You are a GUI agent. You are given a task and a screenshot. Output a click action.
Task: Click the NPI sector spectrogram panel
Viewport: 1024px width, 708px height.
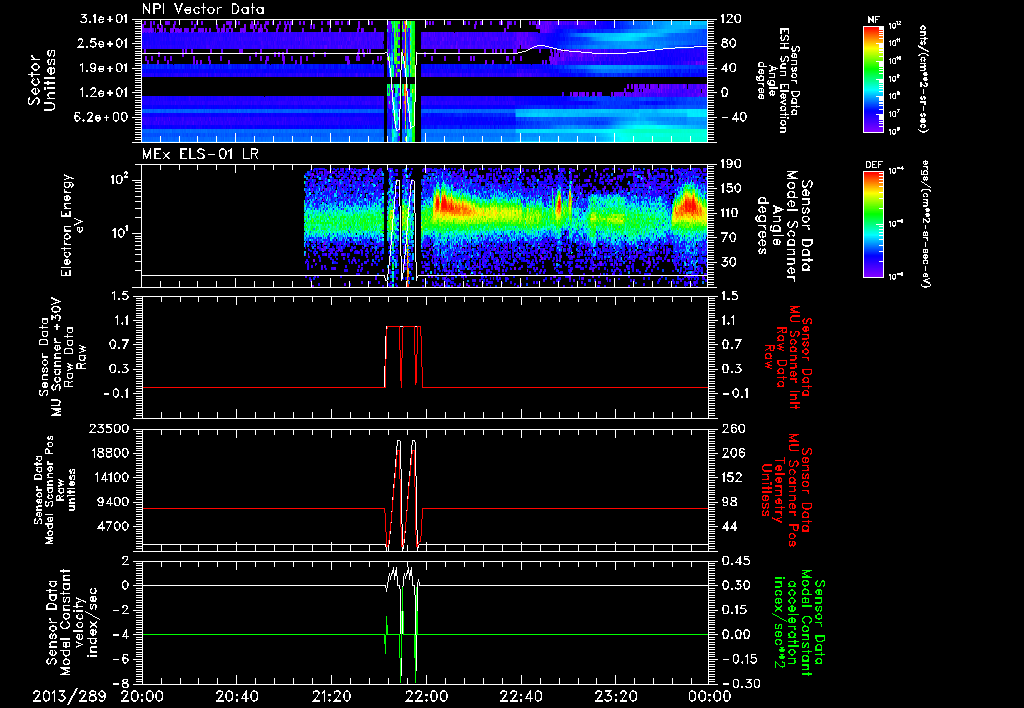[x=424, y=80]
